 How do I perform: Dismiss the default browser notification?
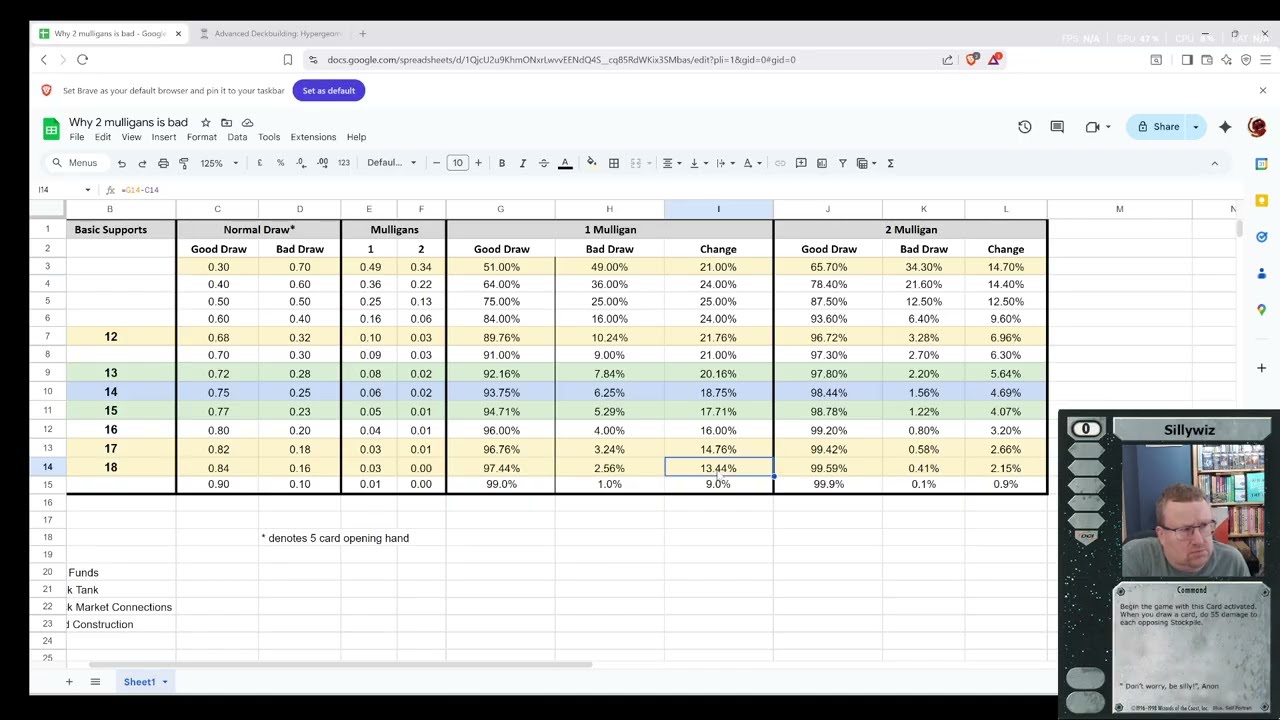click(x=1262, y=90)
